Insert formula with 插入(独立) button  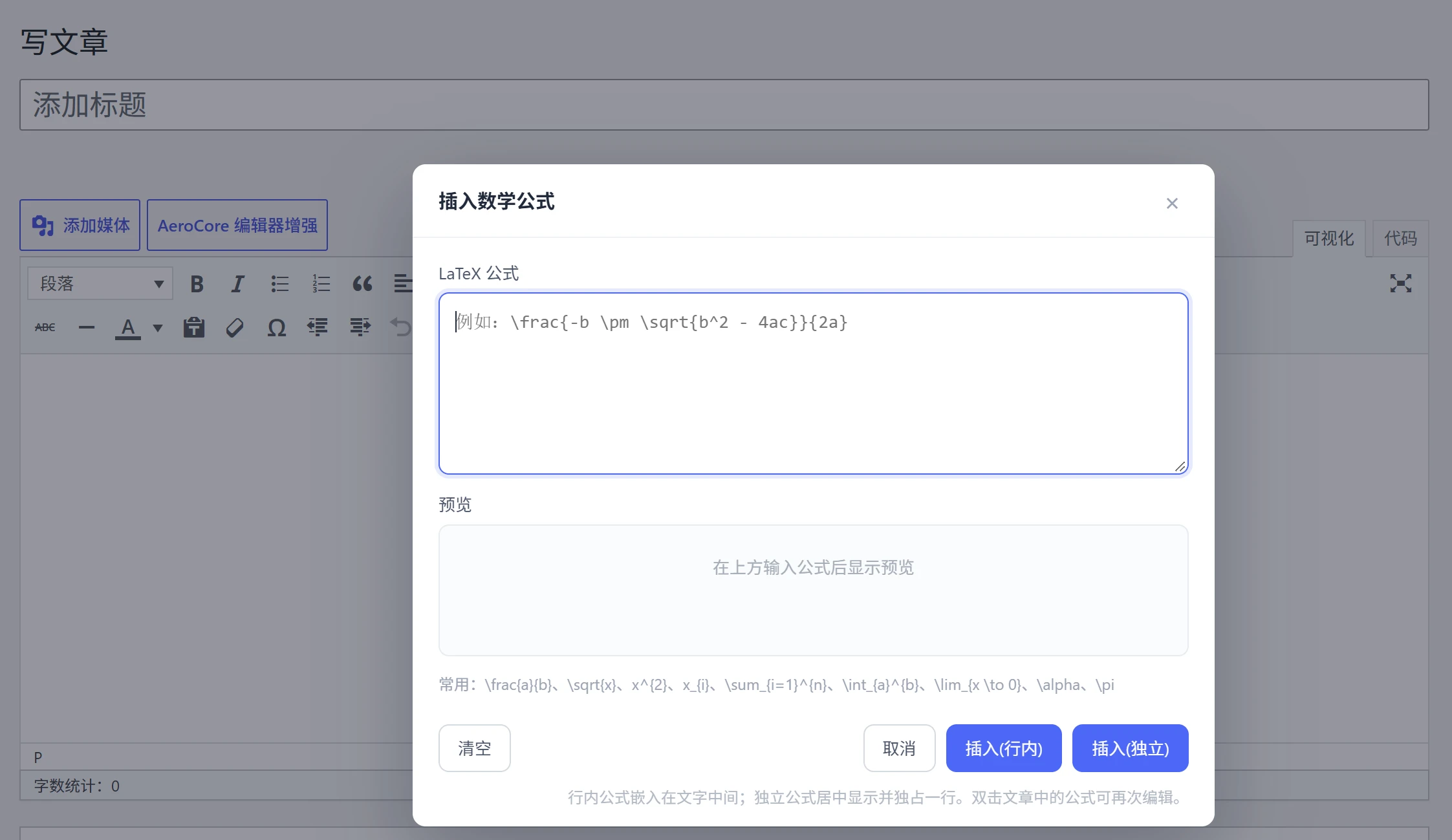1131,748
